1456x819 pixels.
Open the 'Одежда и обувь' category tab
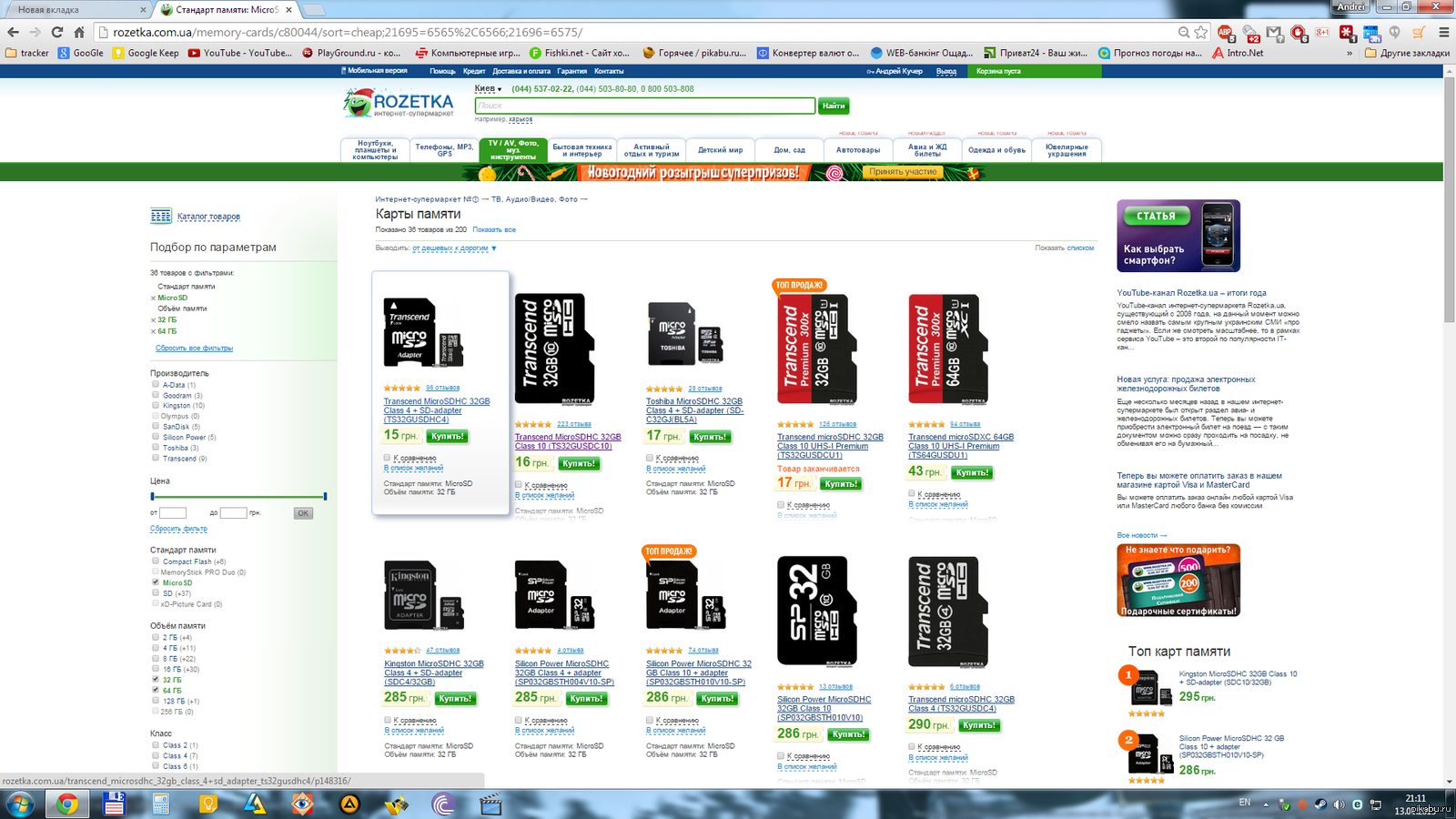tap(996, 150)
